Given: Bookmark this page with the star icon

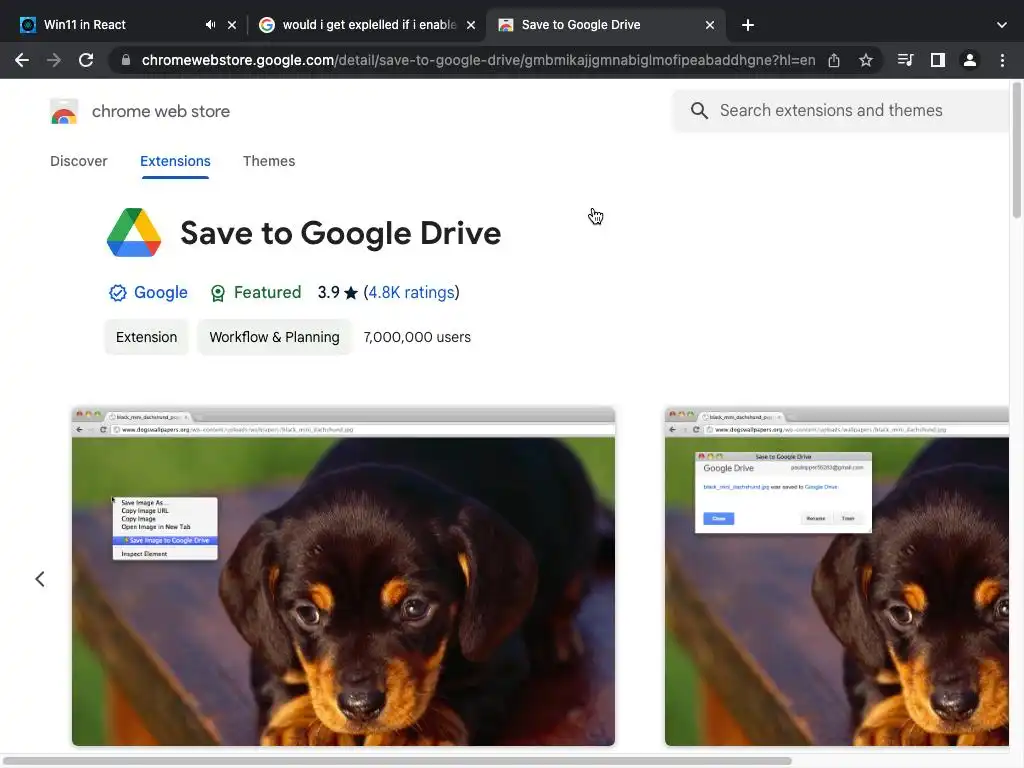Looking at the screenshot, I should (865, 60).
